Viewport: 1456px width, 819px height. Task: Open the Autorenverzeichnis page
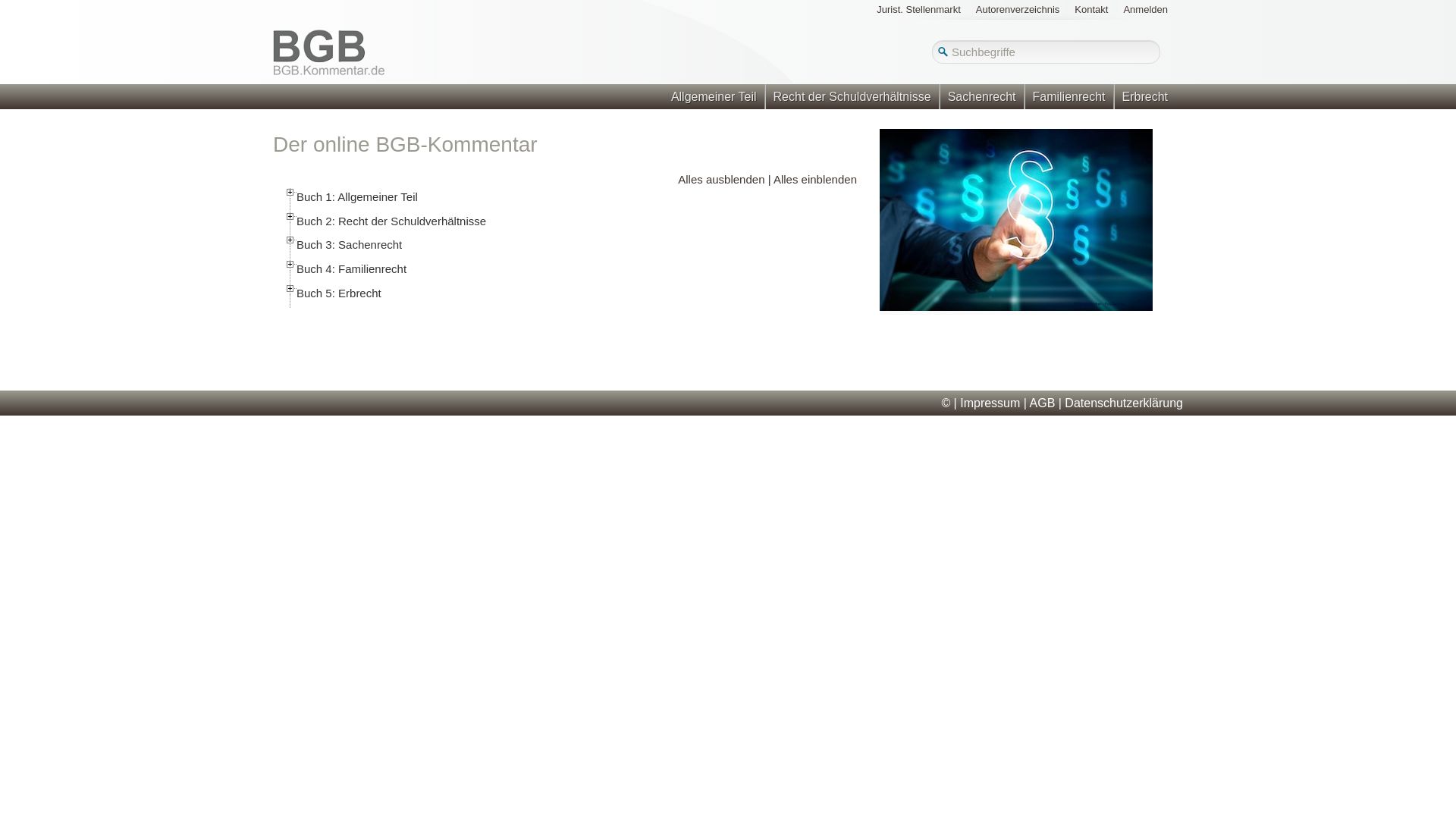point(1017,10)
